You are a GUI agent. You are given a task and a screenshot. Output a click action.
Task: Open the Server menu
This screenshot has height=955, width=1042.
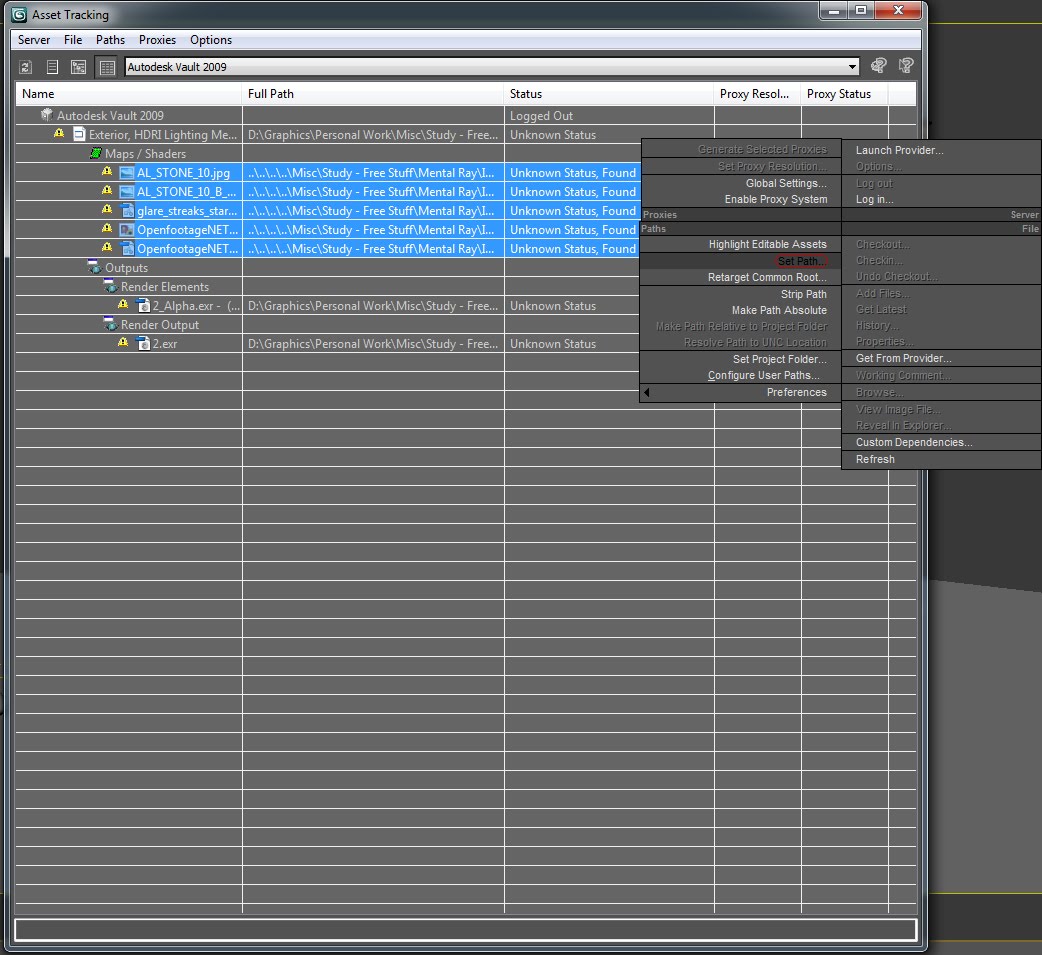click(x=34, y=40)
